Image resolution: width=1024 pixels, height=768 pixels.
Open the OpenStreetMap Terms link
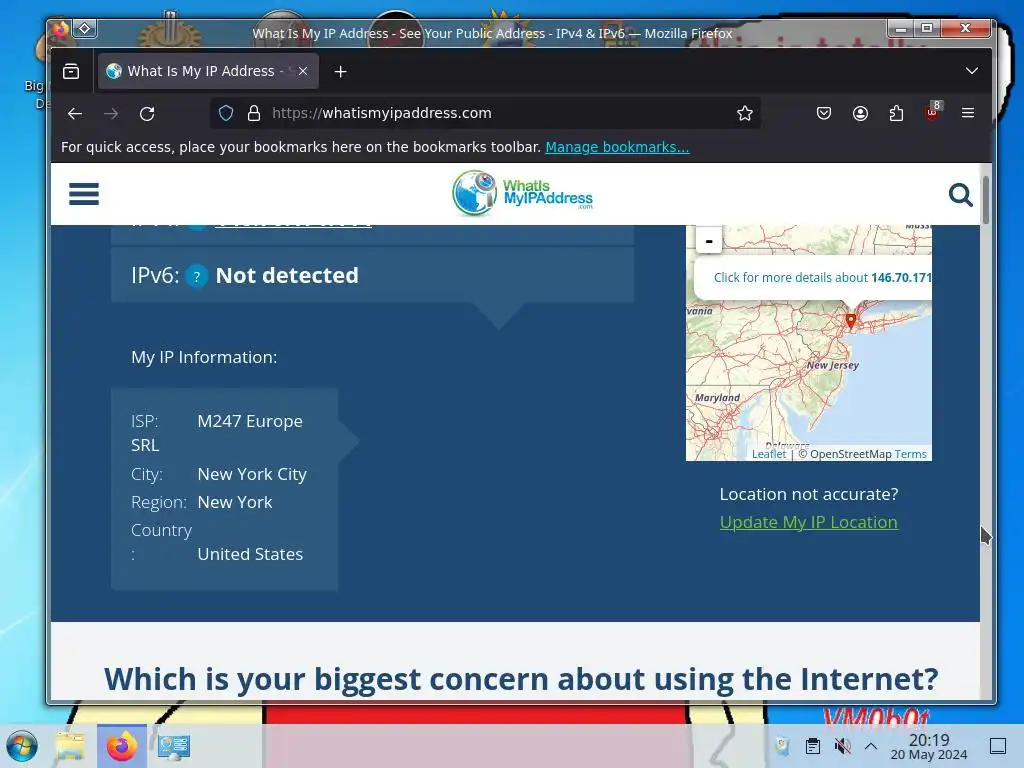[x=910, y=454]
